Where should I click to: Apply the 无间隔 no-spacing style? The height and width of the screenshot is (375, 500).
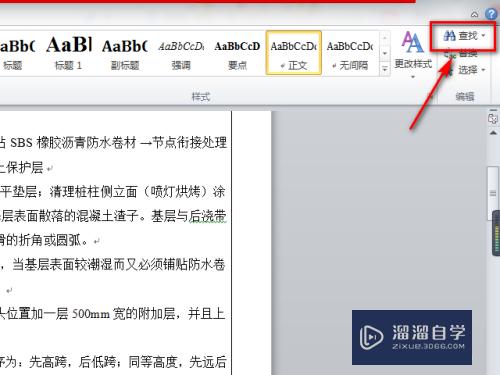pyautogui.click(x=350, y=53)
